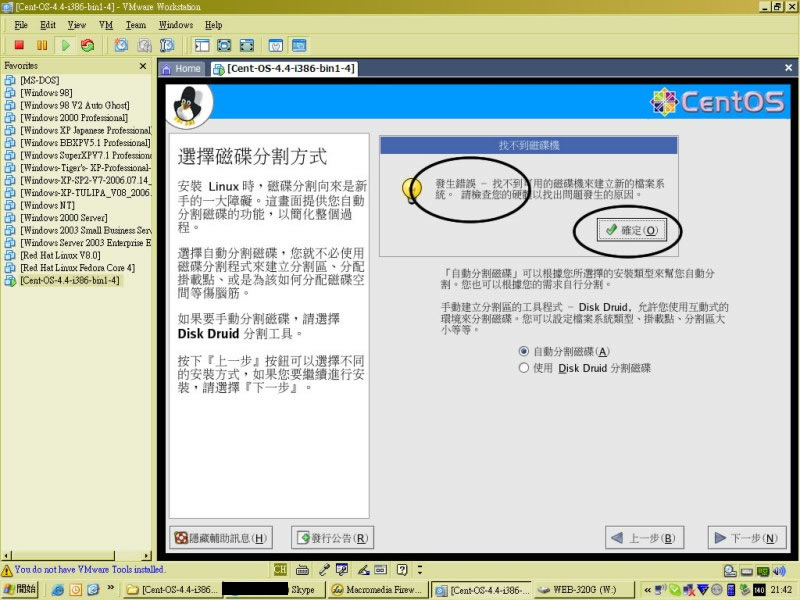Close the VM tab with the X button
This screenshot has height=600, width=800.
tap(788, 68)
